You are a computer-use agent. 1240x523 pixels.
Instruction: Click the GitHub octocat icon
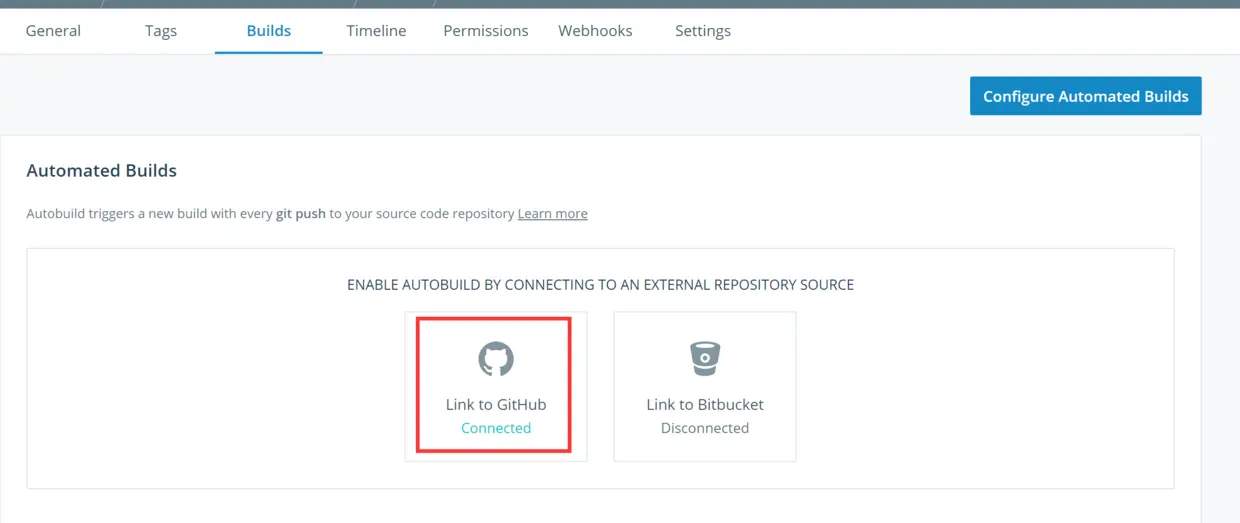point(496,359)
